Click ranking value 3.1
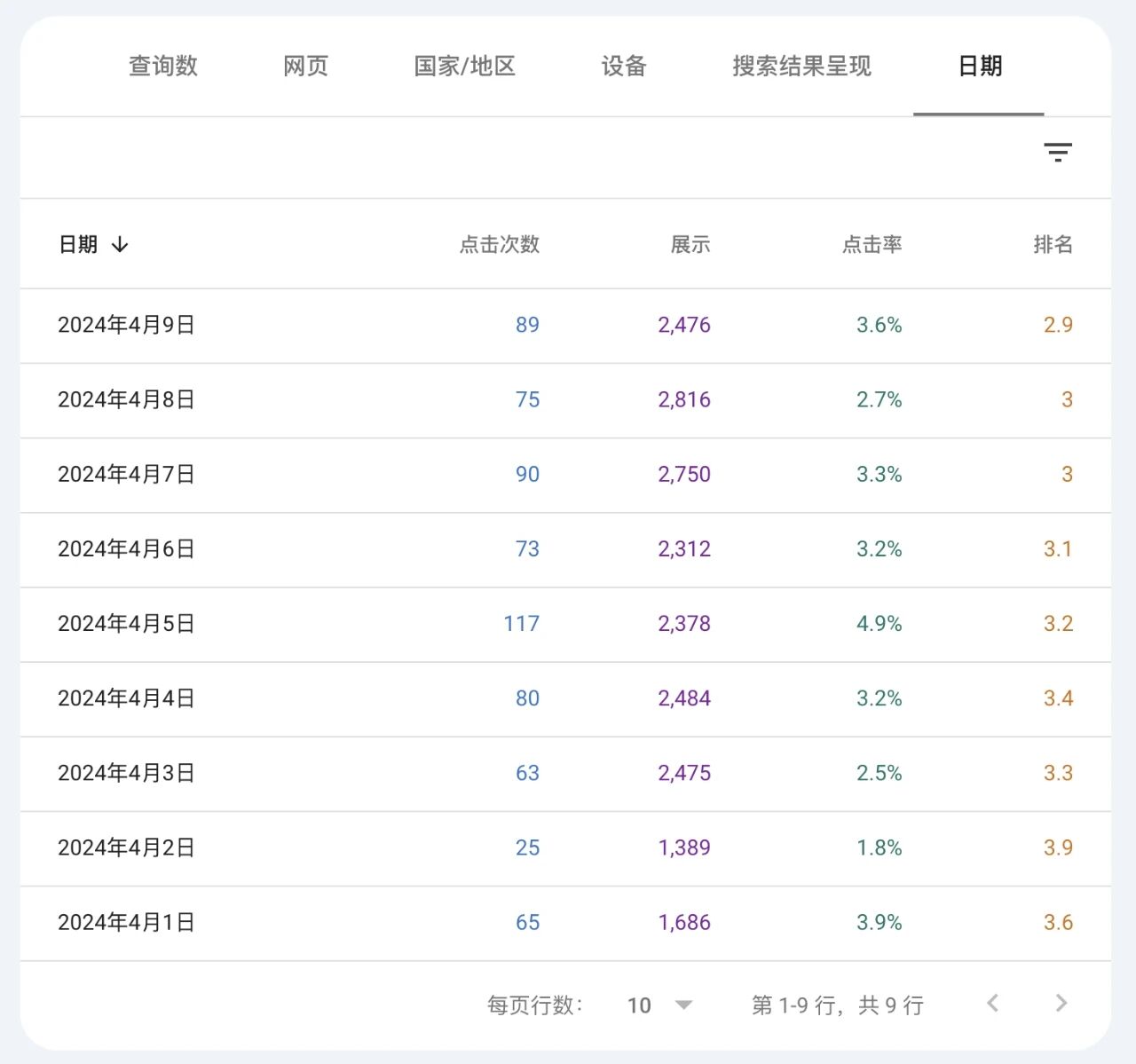1136x1064 pixels. coord(1058,549)
